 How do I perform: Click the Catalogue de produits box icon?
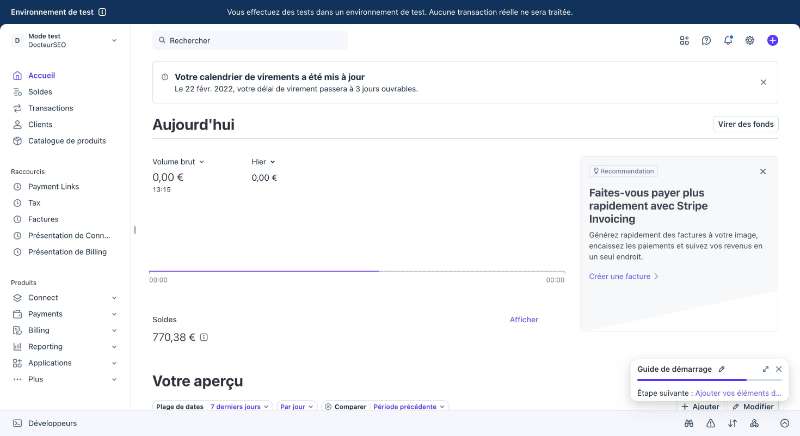pyautogui.click(x=17, y=141)
